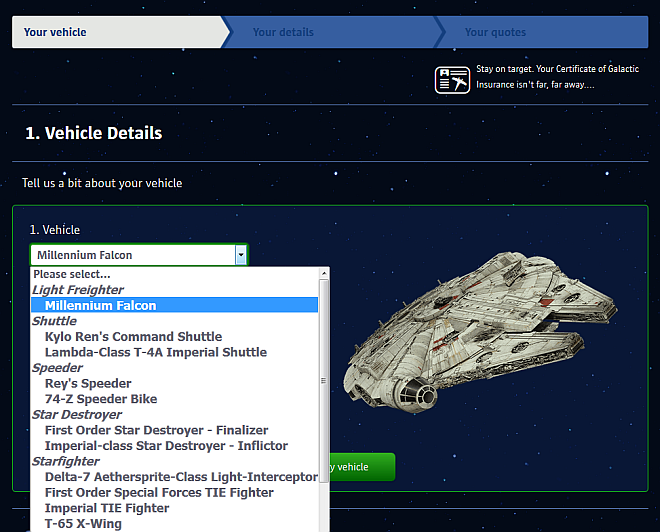660x532 pixels.
Task: Click the dropdown list scrollbar thumb
Action: click(324, 380)
